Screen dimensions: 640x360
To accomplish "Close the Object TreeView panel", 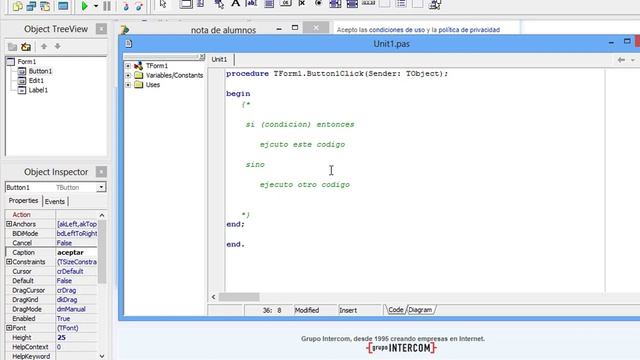I will [x=101, y=29].
